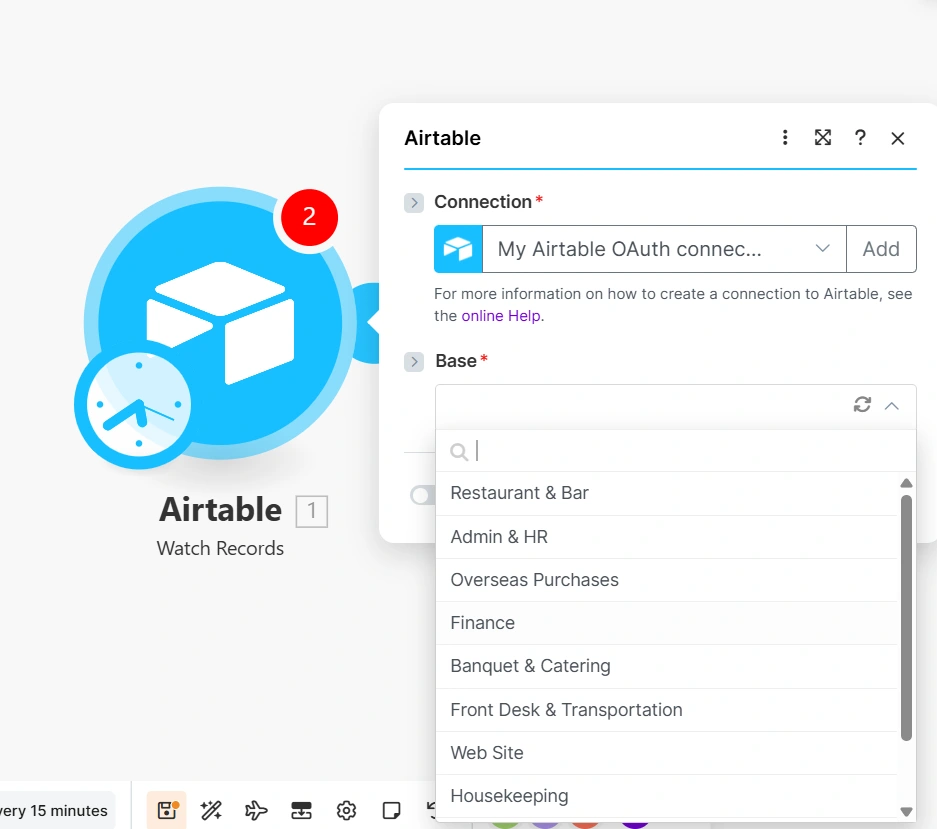Click the every 15 minutes schedule label

point(54,810)
